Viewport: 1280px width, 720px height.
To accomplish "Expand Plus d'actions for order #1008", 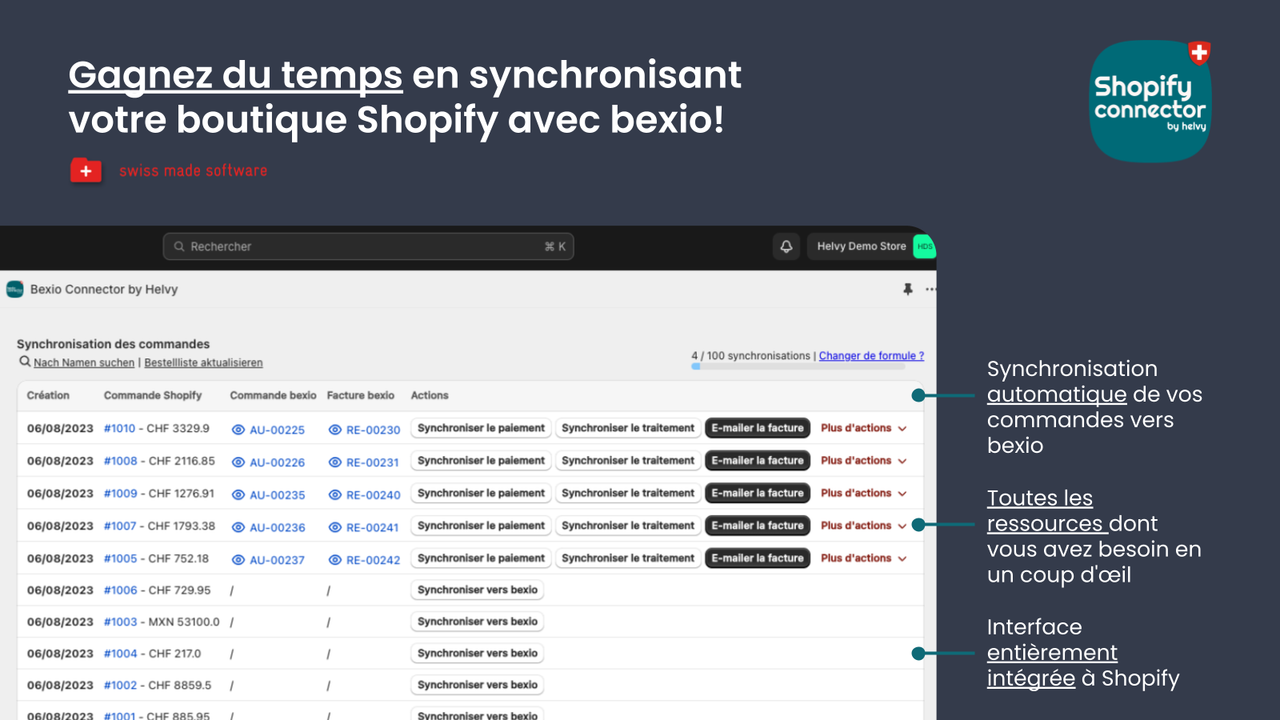I will 864,461.
